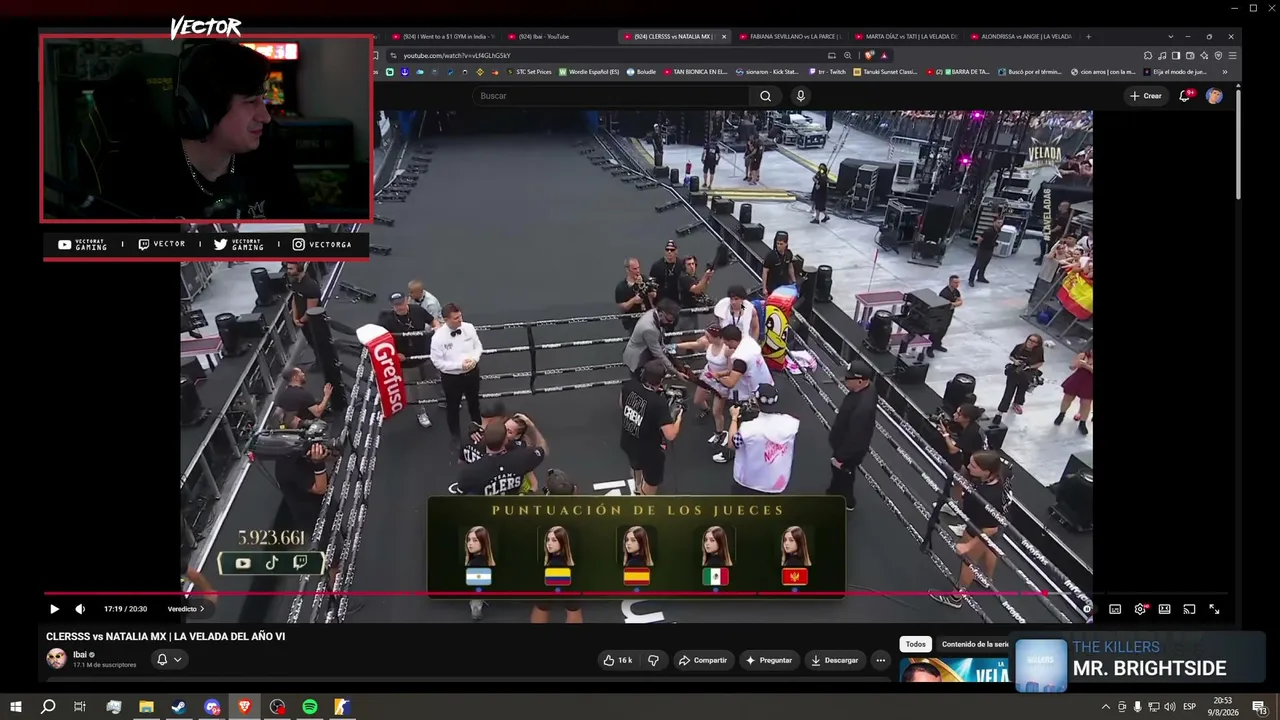Open the Windows notification center
The height and width of the screenshot is (720, 1280).
[x=1259, y=707]
